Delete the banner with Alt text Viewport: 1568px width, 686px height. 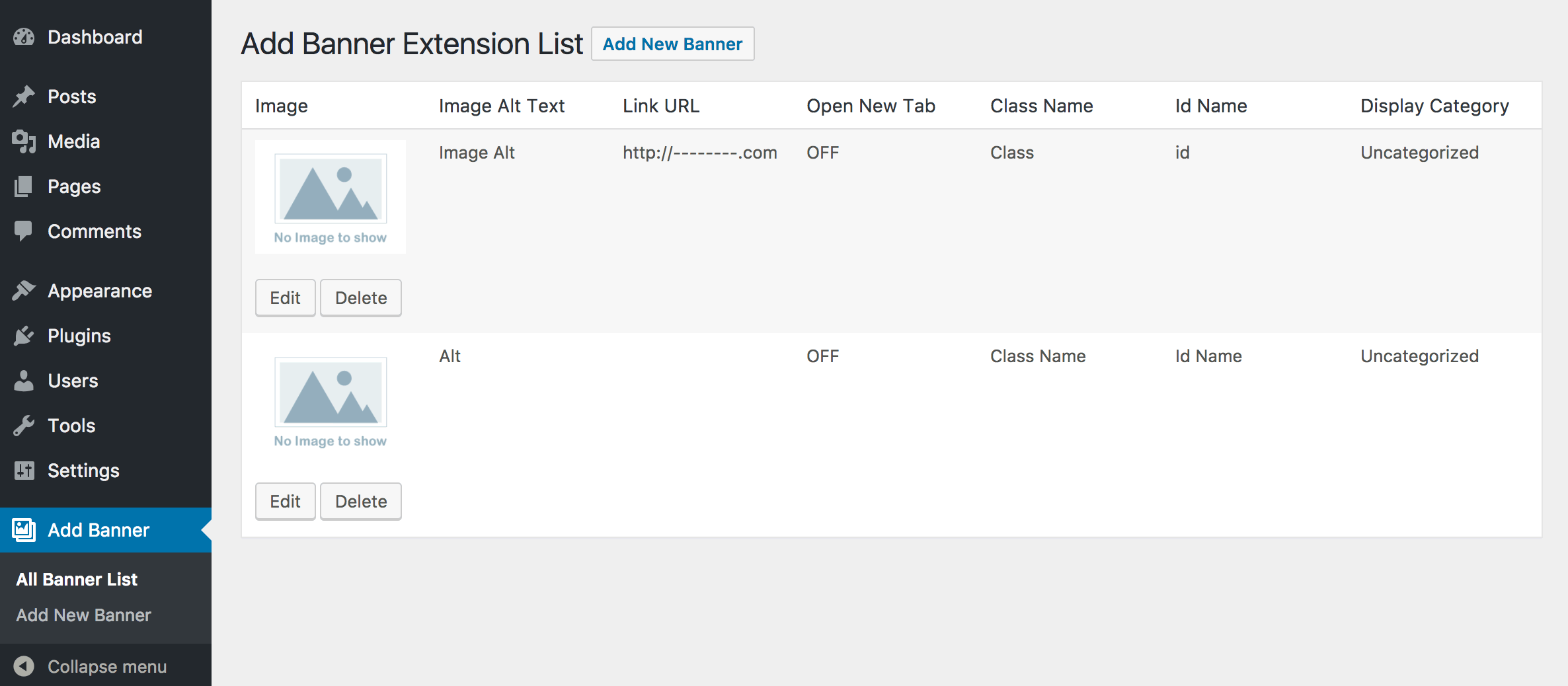(361, 502)
